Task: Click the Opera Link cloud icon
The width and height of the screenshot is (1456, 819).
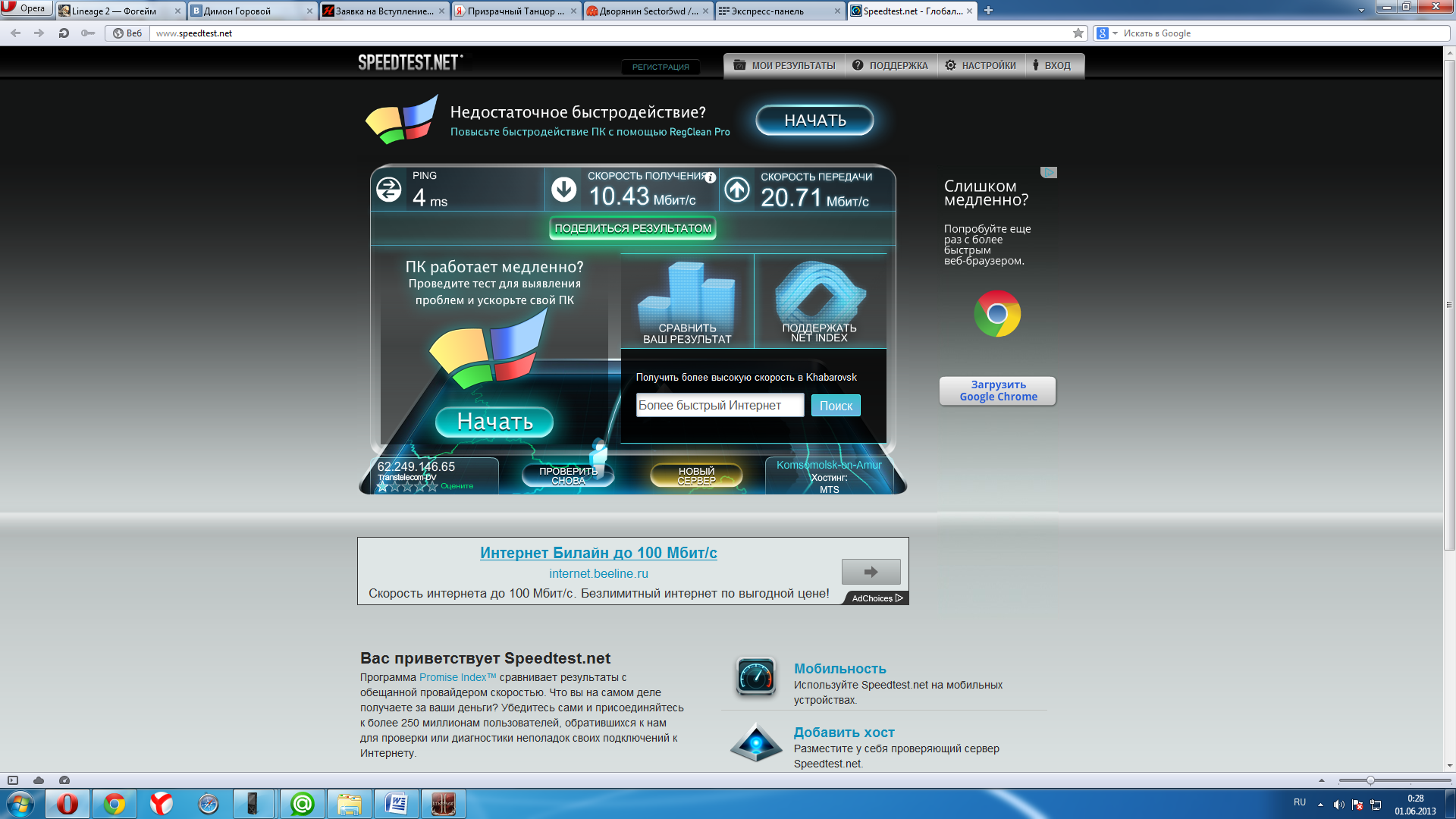Action: pyautogui.click(x=39, y=780)
